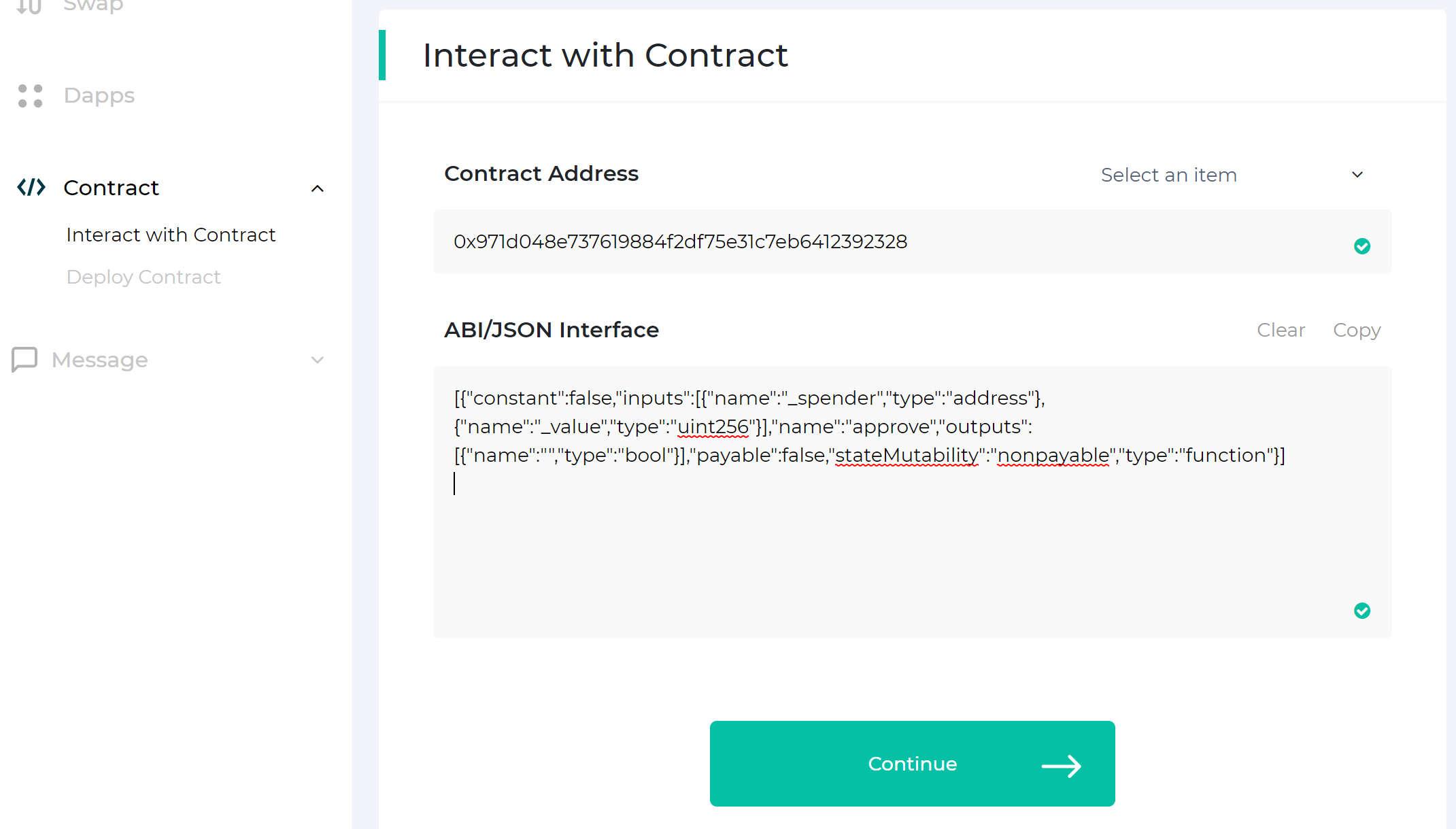Copy the ABI/JSON Interface contents
Viewport: 1456px width, 829px height.
(1356, 330)
